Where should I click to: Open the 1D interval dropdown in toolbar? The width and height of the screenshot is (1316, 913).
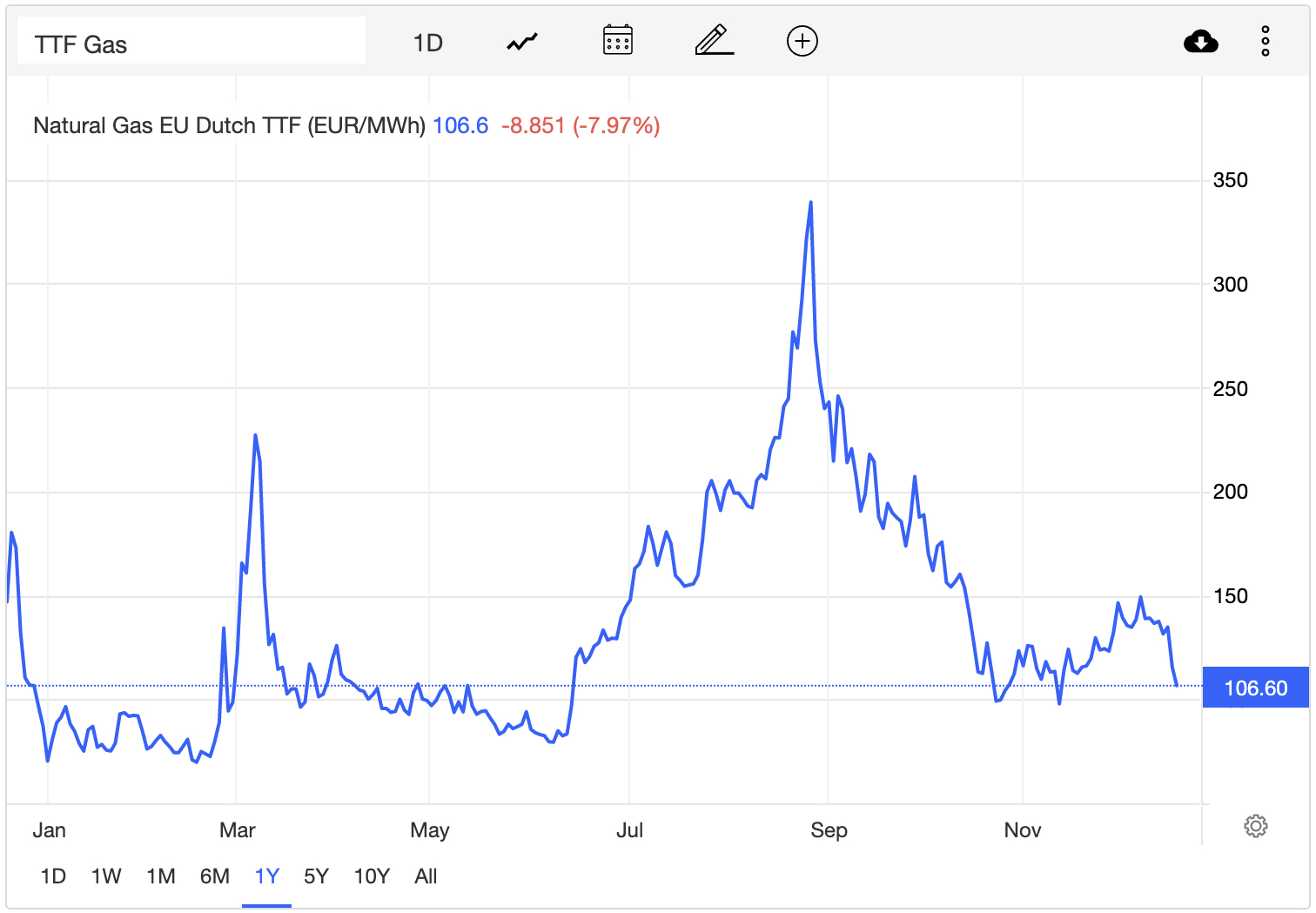click(x=428, y=43)
